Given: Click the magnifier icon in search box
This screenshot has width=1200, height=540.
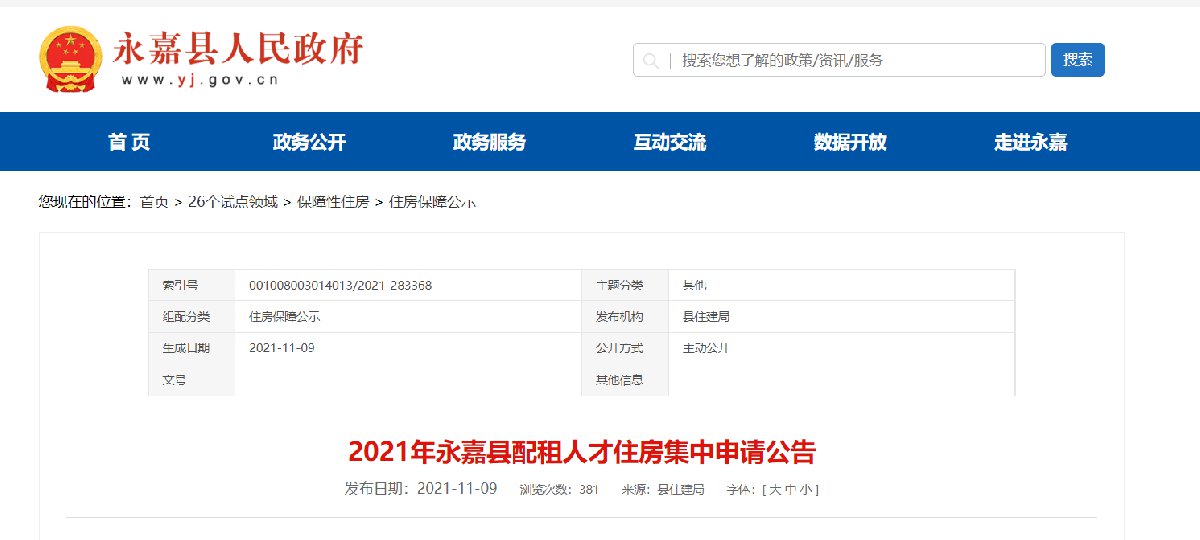Looking at the screenshot, I should [x=651, y=60].
